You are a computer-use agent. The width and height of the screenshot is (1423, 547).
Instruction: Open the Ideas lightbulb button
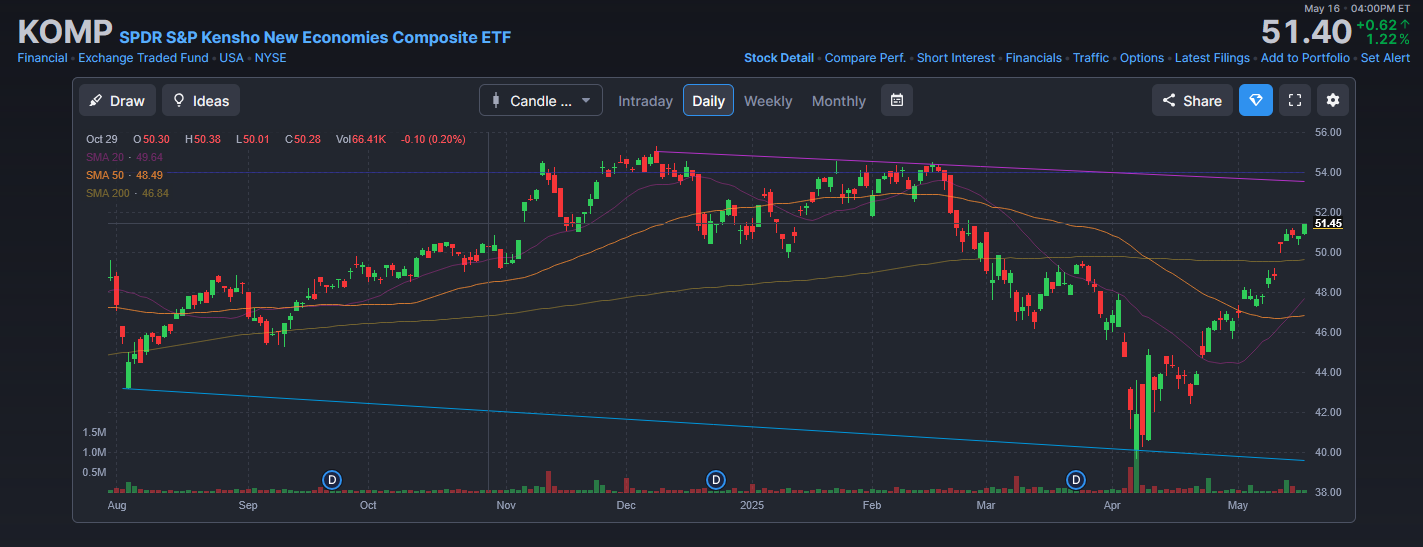tap(201, 100)
